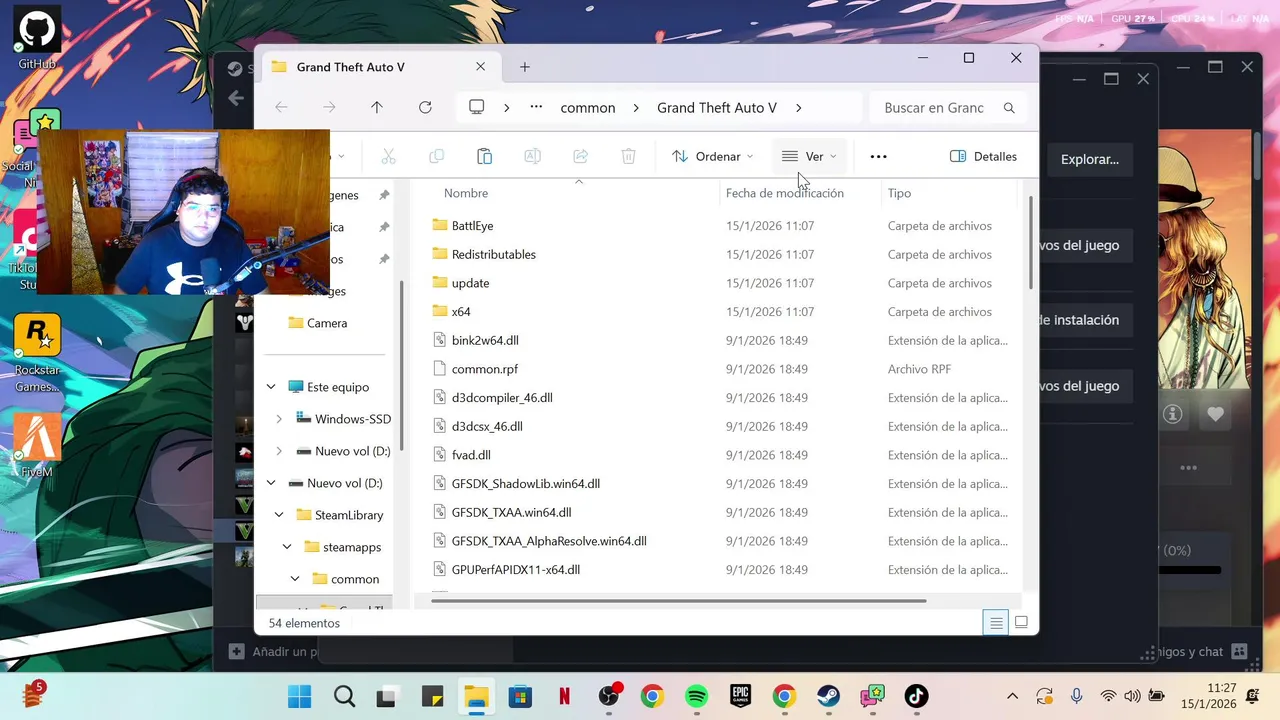Open the Ordenar dropdown
This screenshot has width=1280, height=720.
coord(712,156)
